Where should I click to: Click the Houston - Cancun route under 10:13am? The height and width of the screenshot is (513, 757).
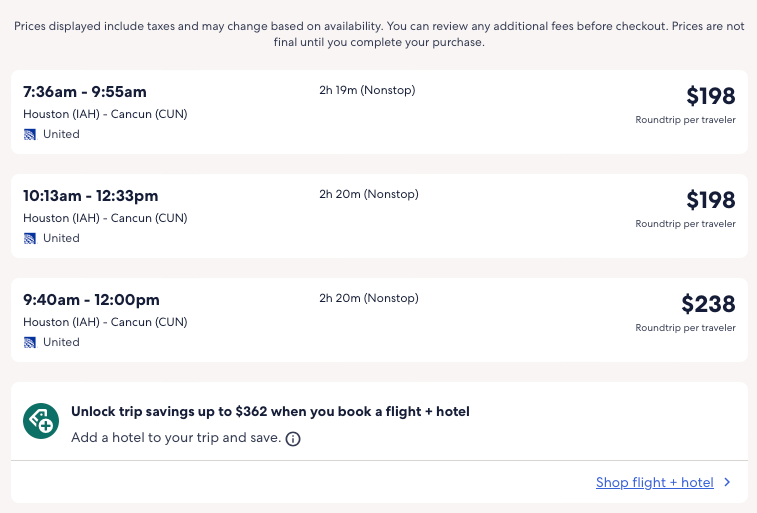tap(105, 218)
